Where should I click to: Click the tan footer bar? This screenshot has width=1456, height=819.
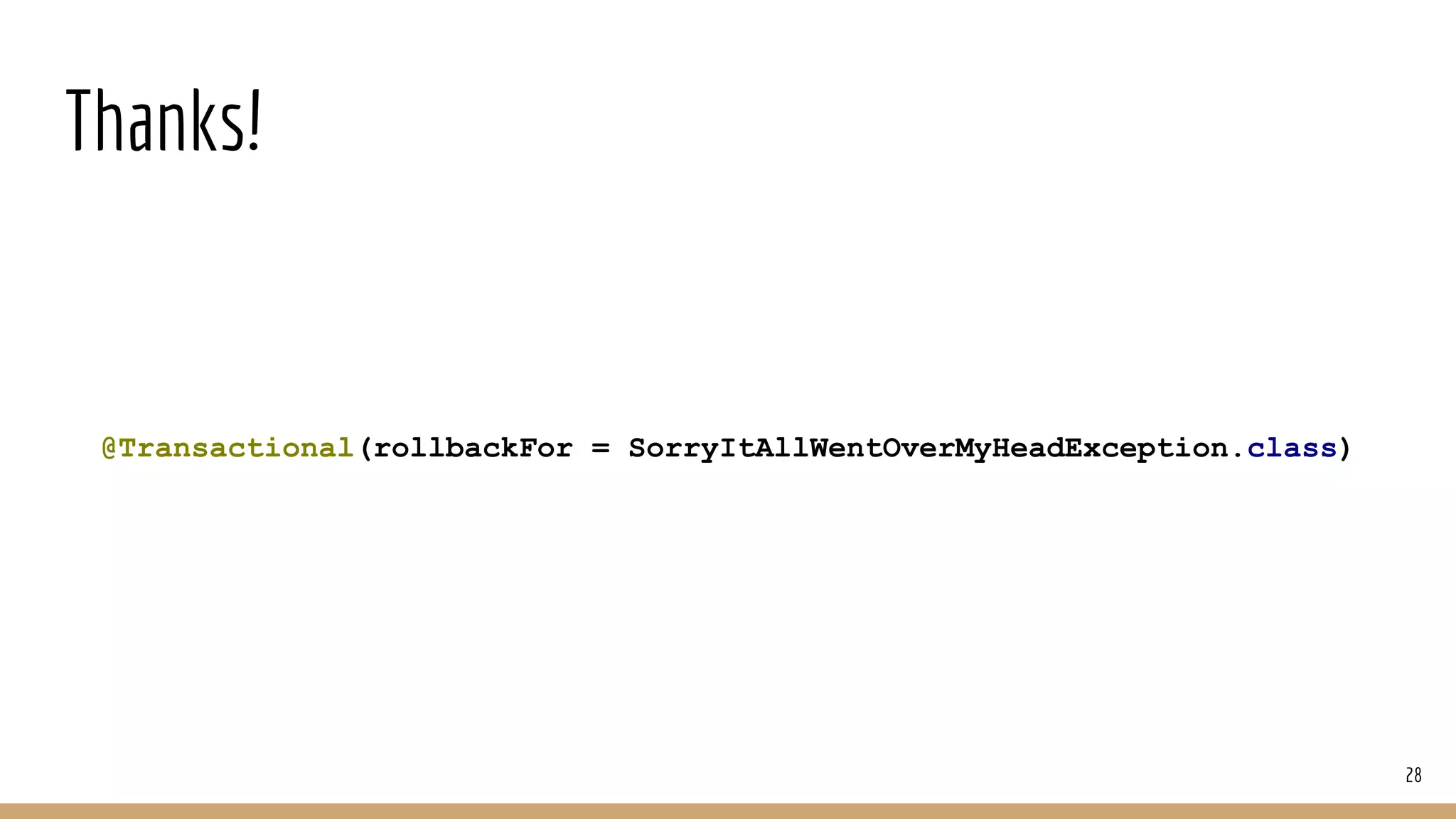(728, 811)
